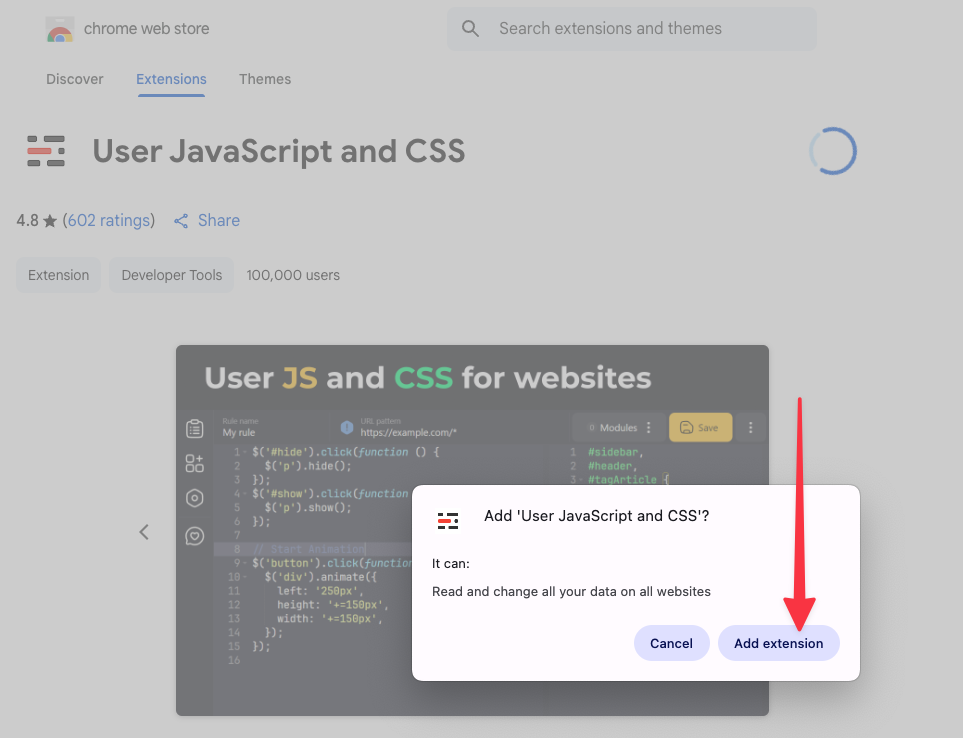Click the clipboard rules icon in screenshot sidebar
Image resolution: width=963 pixels, height=738 pixels.
click(x=195, y=428)
